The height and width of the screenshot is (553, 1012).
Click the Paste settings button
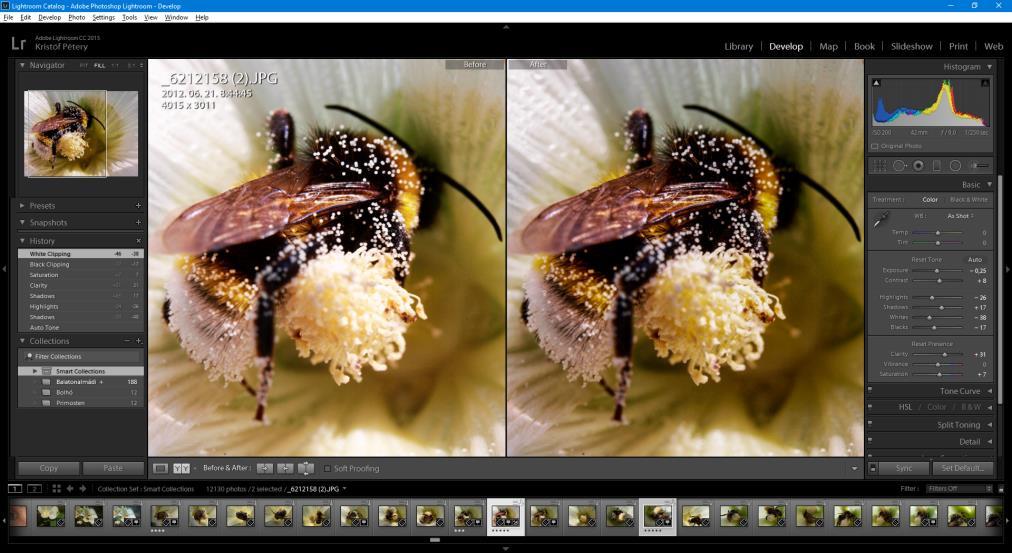(x=113, y=468)
